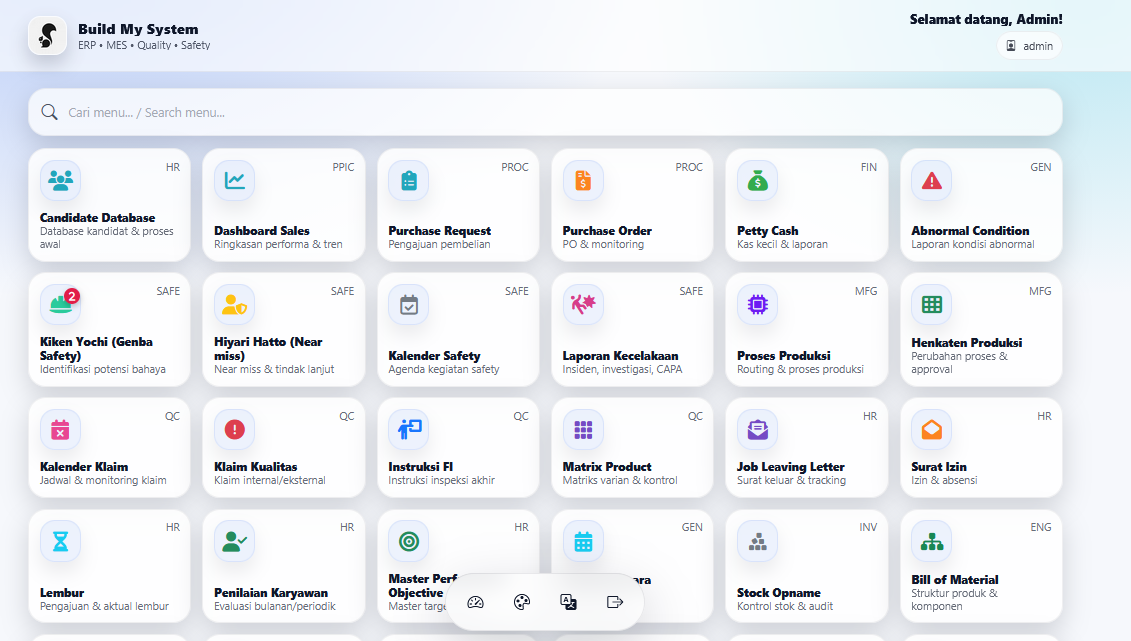The image size is (1131, 641).
Task: Click the Petty Cash money bag icon
Action: [x=757, y=181]
